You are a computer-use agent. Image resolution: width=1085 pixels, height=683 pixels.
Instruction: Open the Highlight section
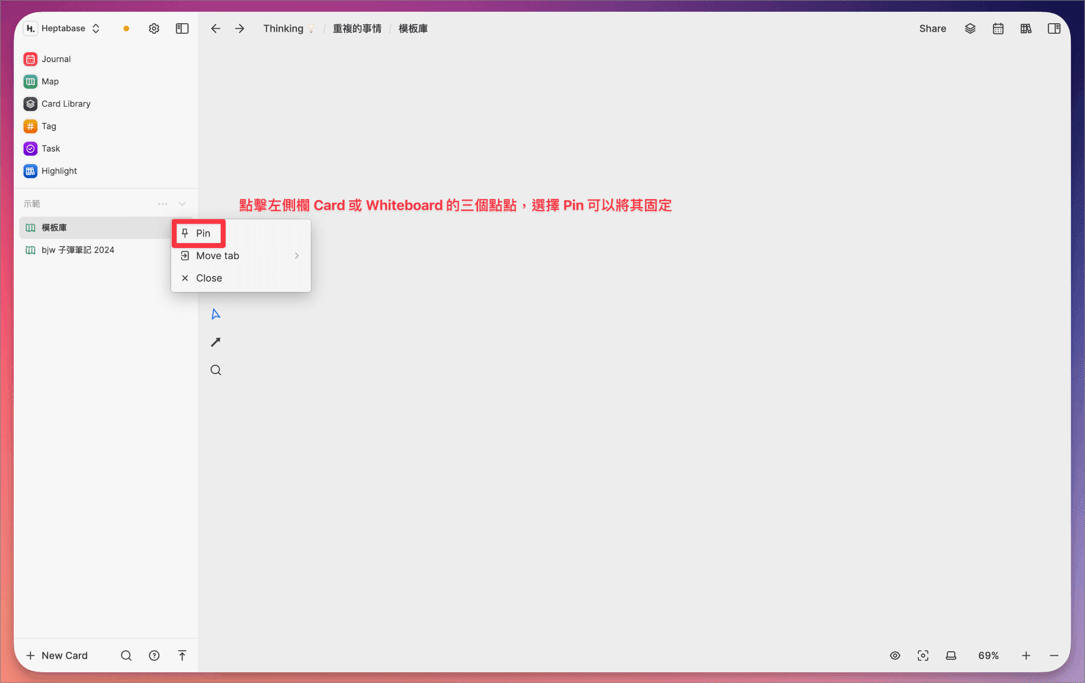(51, 171)
